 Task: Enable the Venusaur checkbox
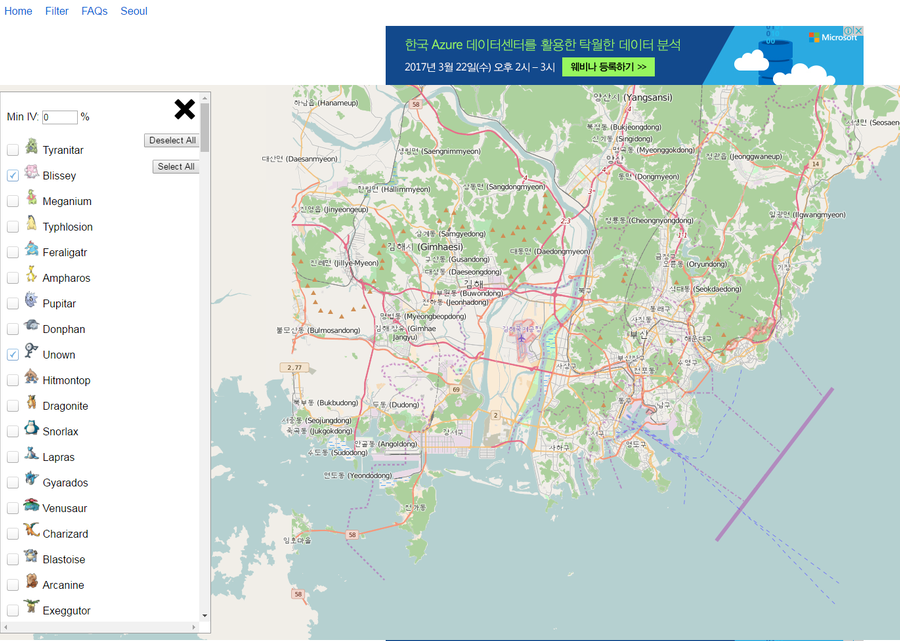point(13,508)
